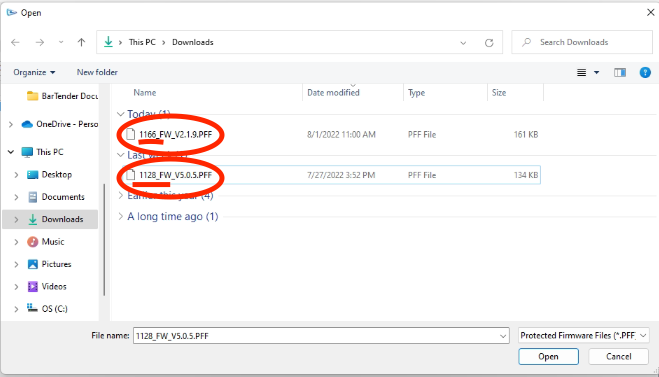Viewport: 659px width, 377px height.
Task: Open the Organize menu
Action: pyautogui.click(x=34, y=72)
